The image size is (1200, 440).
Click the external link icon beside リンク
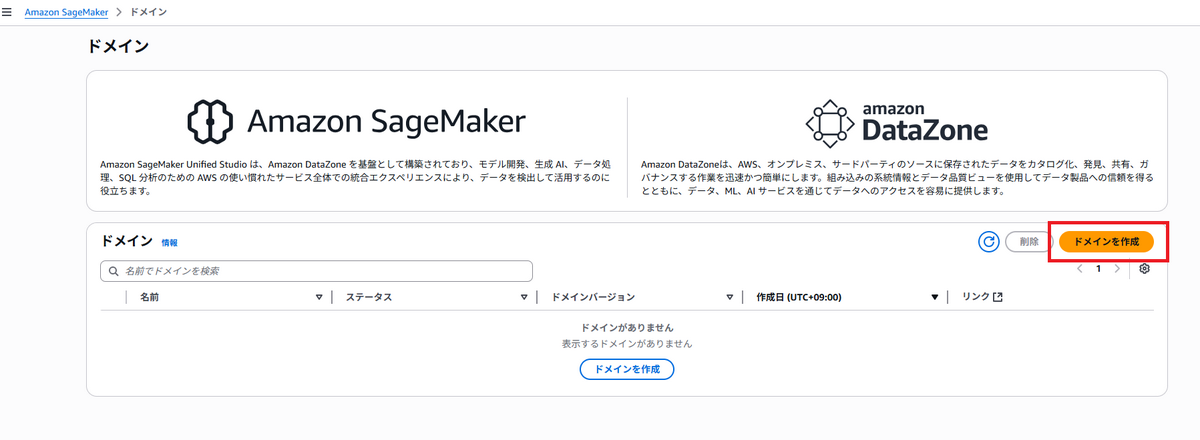pyautogui.click(x=997, y=297)
